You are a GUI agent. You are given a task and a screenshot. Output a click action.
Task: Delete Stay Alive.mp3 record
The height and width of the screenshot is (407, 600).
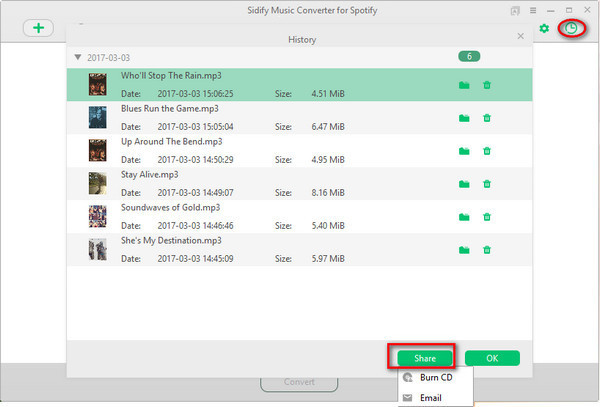point(487,184)
